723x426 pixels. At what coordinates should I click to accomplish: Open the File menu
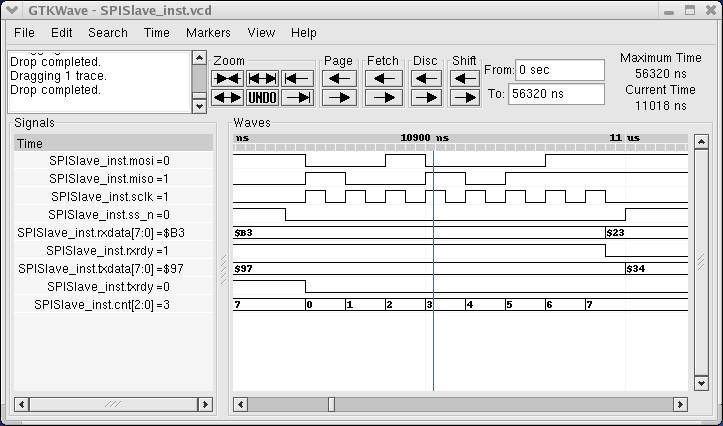coord(24,32)
